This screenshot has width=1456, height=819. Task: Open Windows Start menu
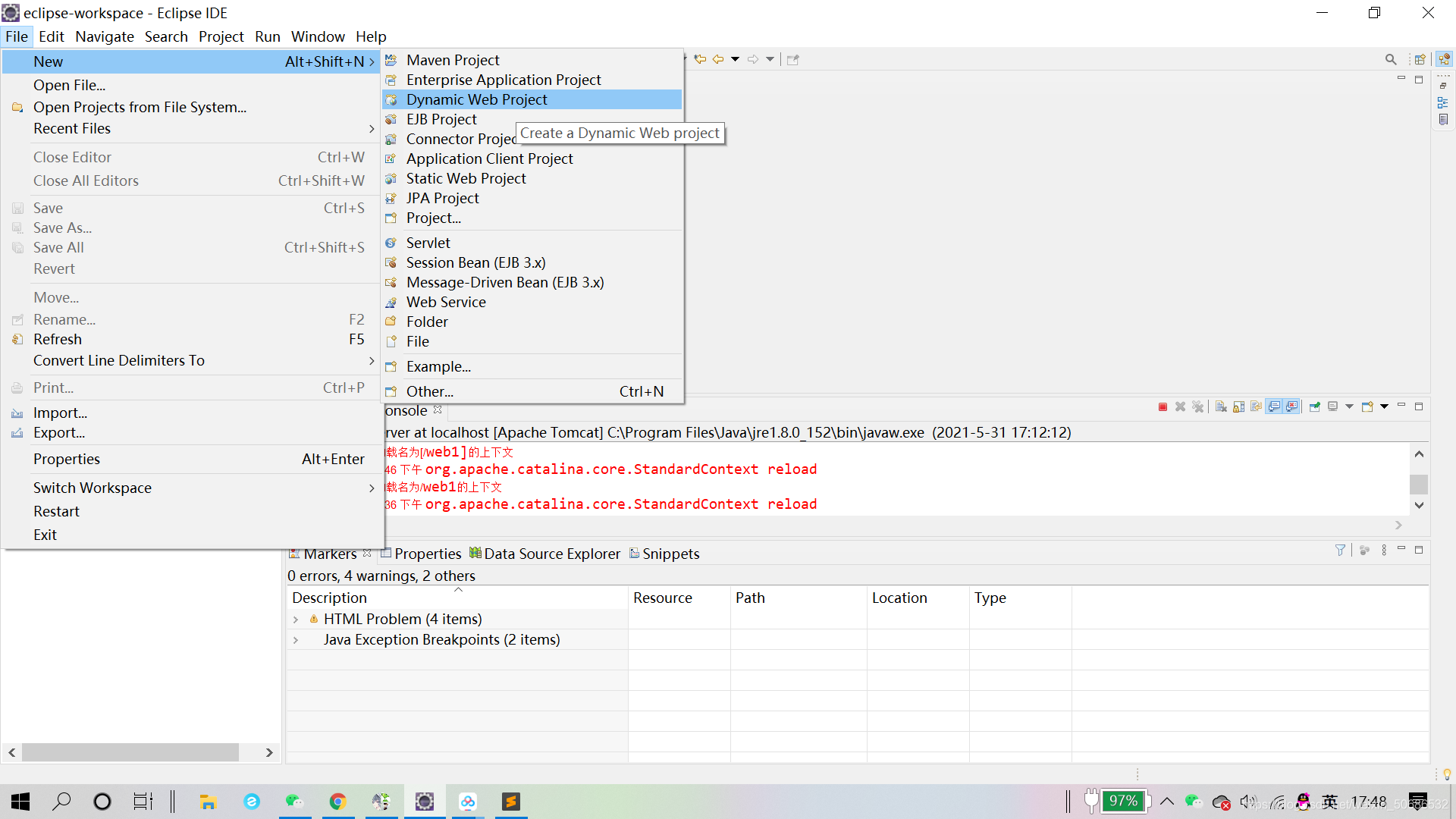coord(20,802)
